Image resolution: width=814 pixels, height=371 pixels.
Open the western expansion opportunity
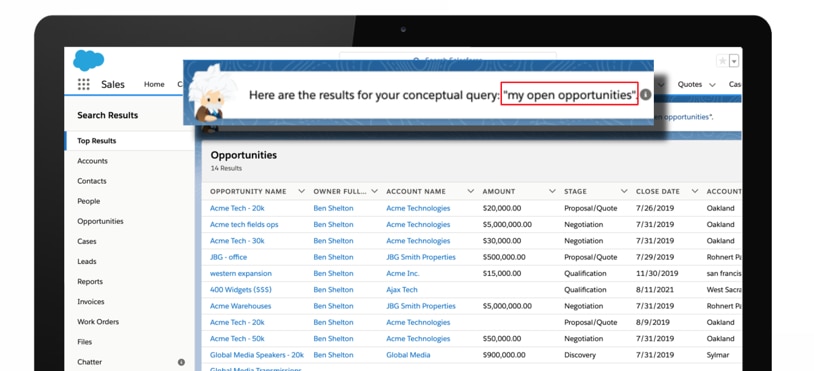pos(241,273)
